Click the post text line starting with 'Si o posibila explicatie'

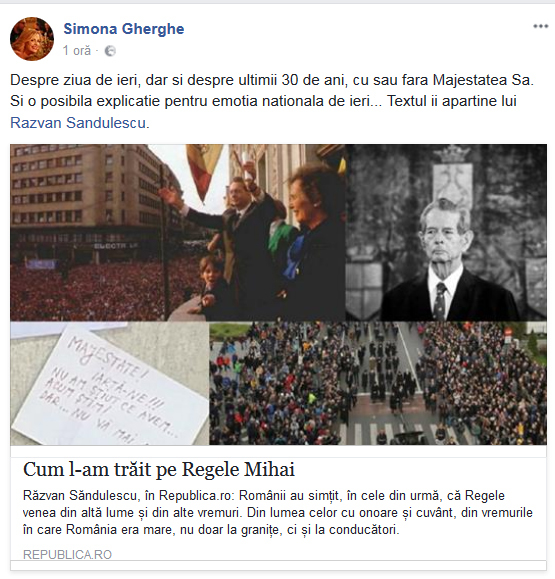coord(263,101)
